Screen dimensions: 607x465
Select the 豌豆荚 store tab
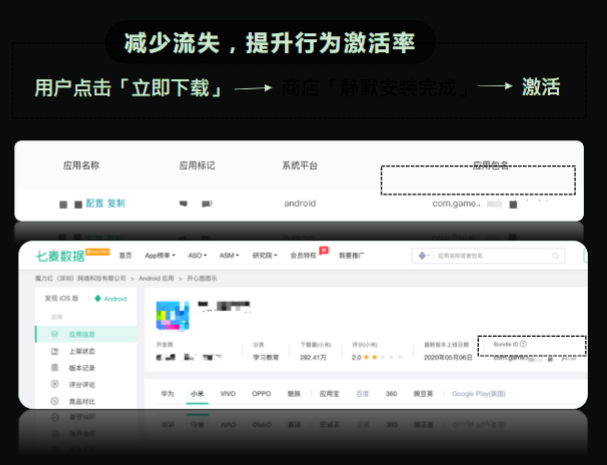(x=423, y=394)
